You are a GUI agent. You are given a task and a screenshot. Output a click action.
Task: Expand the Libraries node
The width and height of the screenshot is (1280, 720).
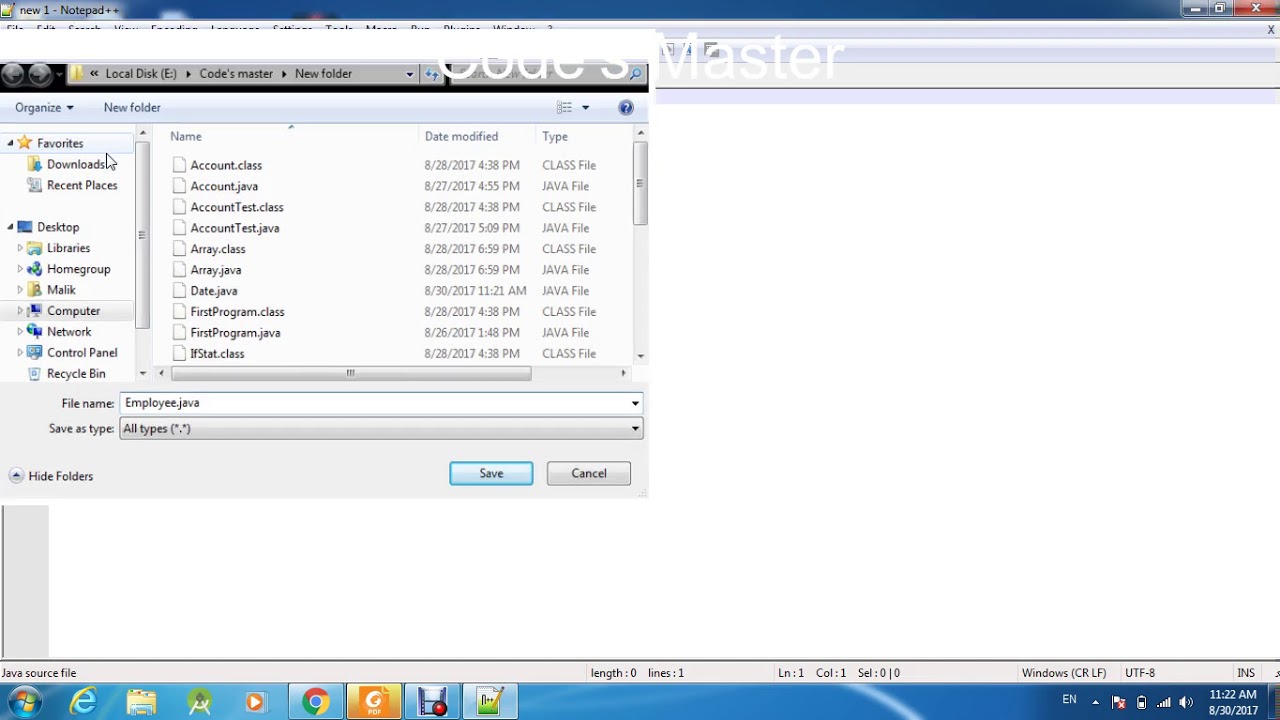pyautogui.click(x=20, y=248)
